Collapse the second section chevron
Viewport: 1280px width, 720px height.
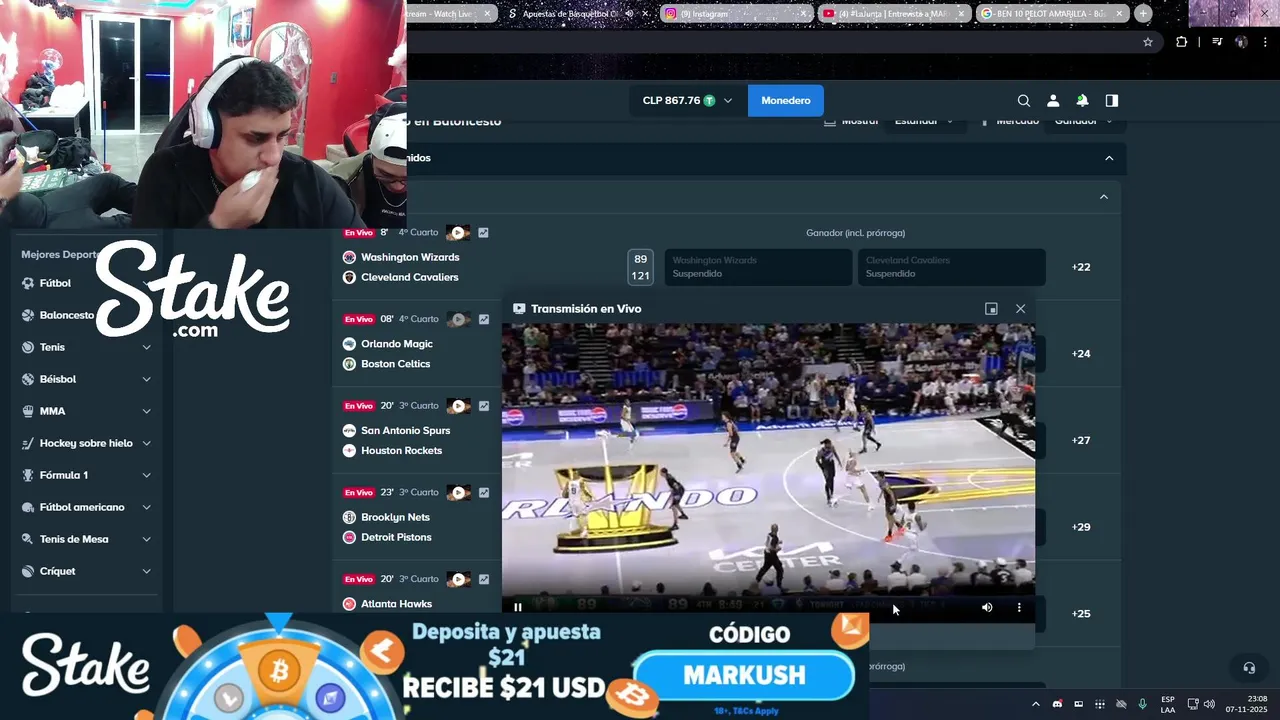tap(1104, 197)
